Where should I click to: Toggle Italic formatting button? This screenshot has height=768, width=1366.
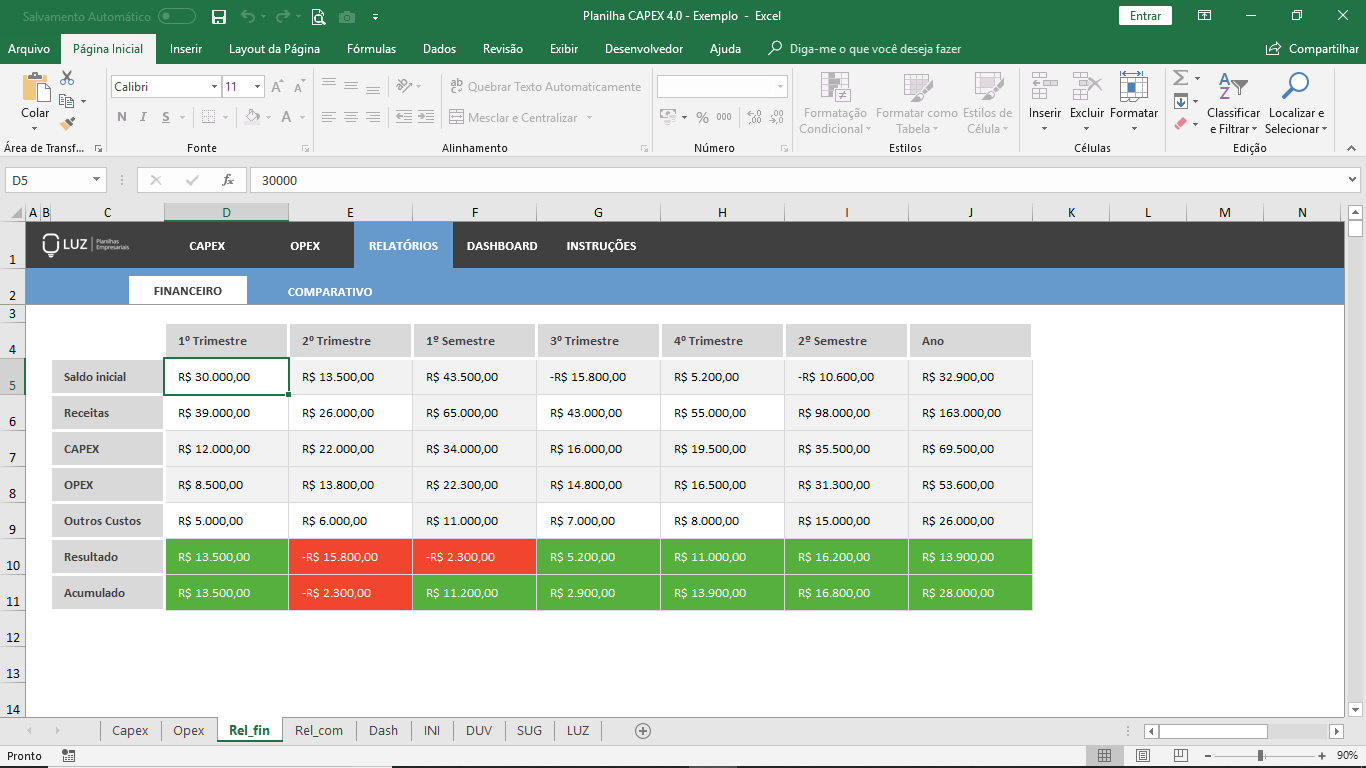pyautogui.click(x=145, y=117)
